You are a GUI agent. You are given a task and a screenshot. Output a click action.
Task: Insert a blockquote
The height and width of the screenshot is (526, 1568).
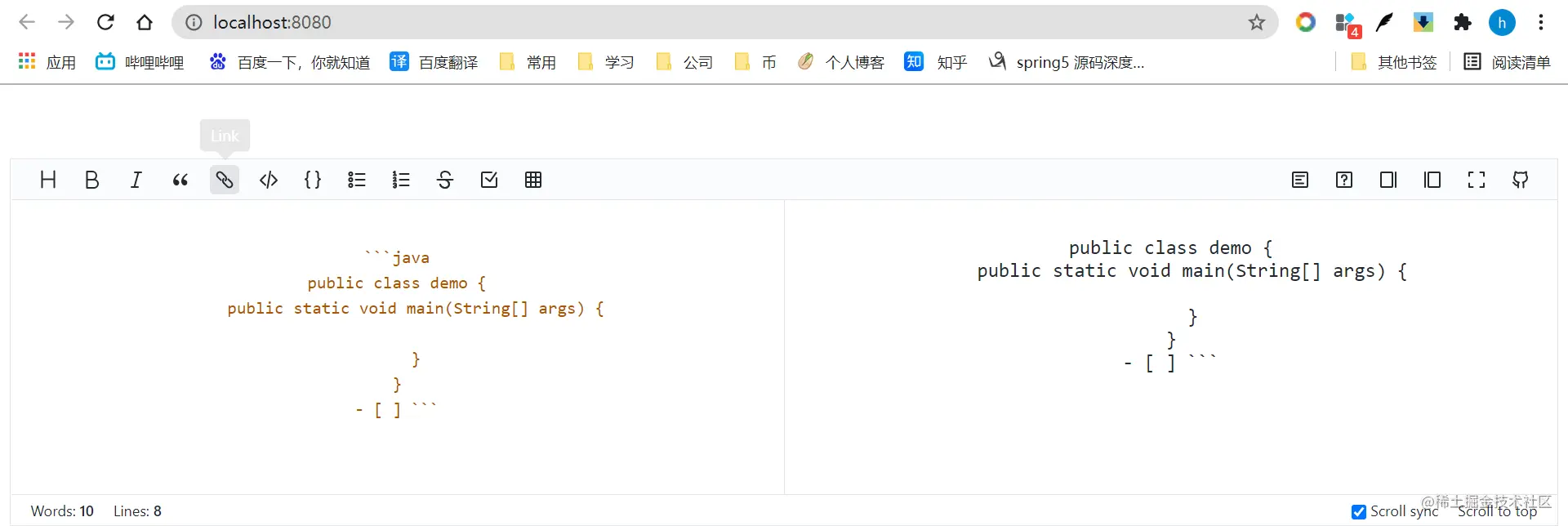(x=180, y=180)
